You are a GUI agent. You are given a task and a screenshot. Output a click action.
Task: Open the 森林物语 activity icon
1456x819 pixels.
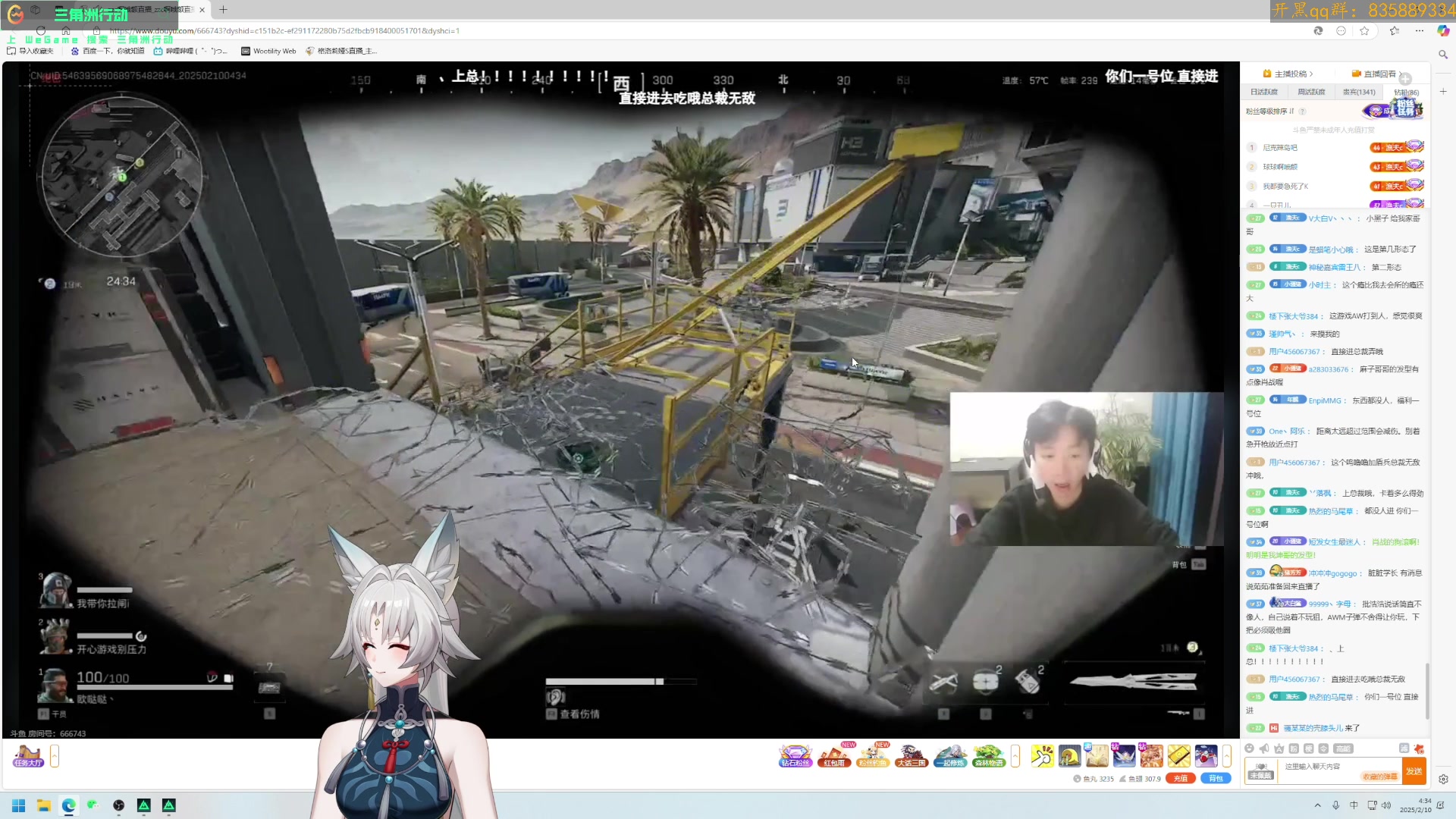pos(989,756)
